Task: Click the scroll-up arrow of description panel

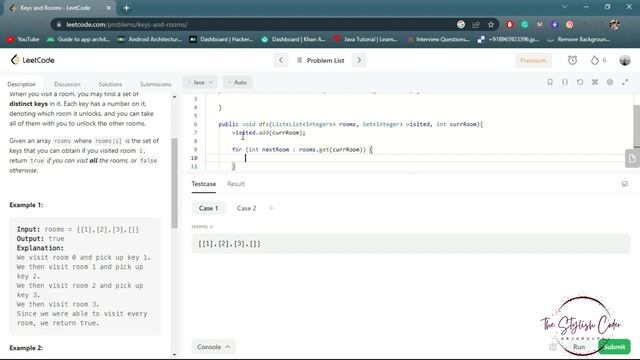Action: [x=175, y=97]
